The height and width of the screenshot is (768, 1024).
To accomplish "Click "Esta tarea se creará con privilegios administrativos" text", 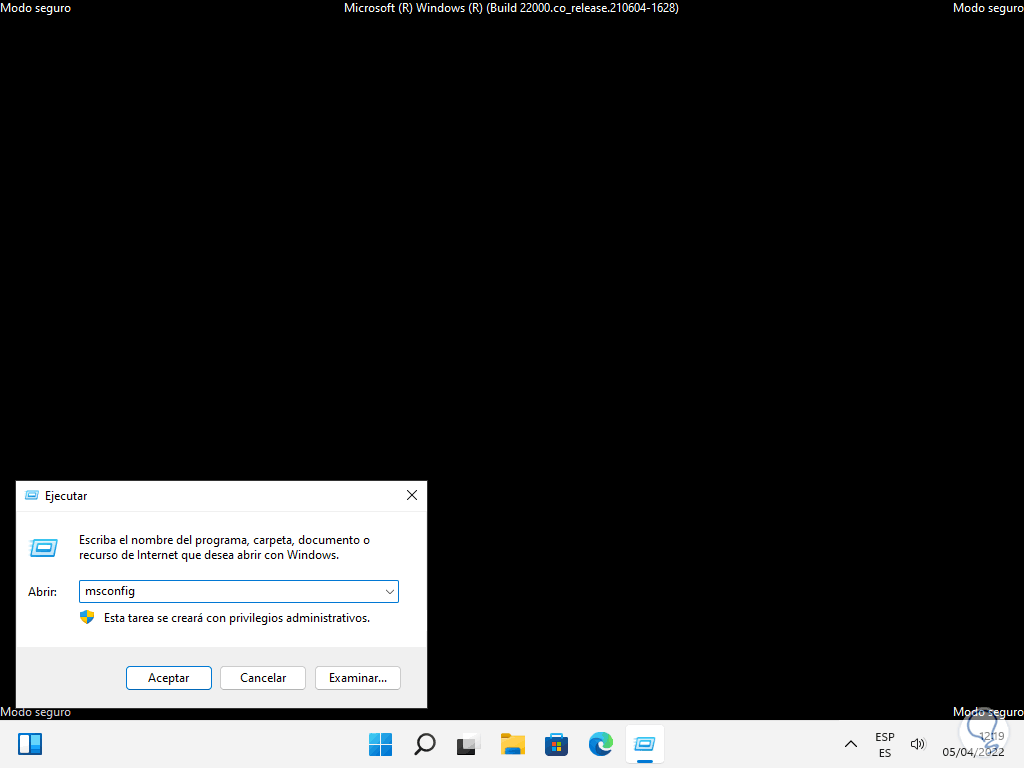I will click(x=236, y=618).
